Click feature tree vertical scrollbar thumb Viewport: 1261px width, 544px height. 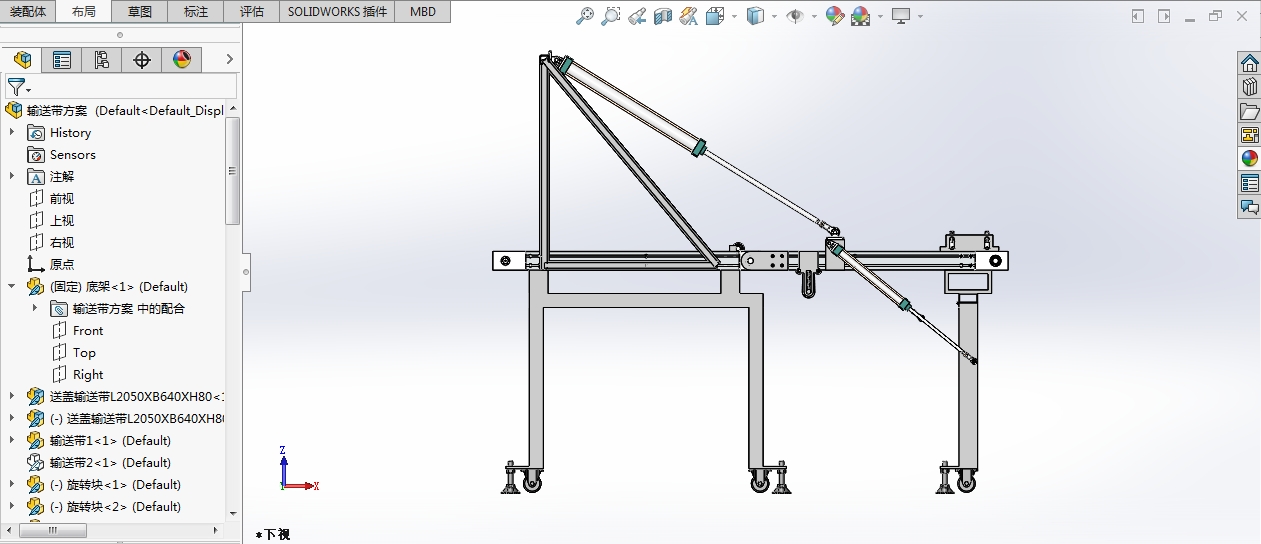[x=233, y=170]
